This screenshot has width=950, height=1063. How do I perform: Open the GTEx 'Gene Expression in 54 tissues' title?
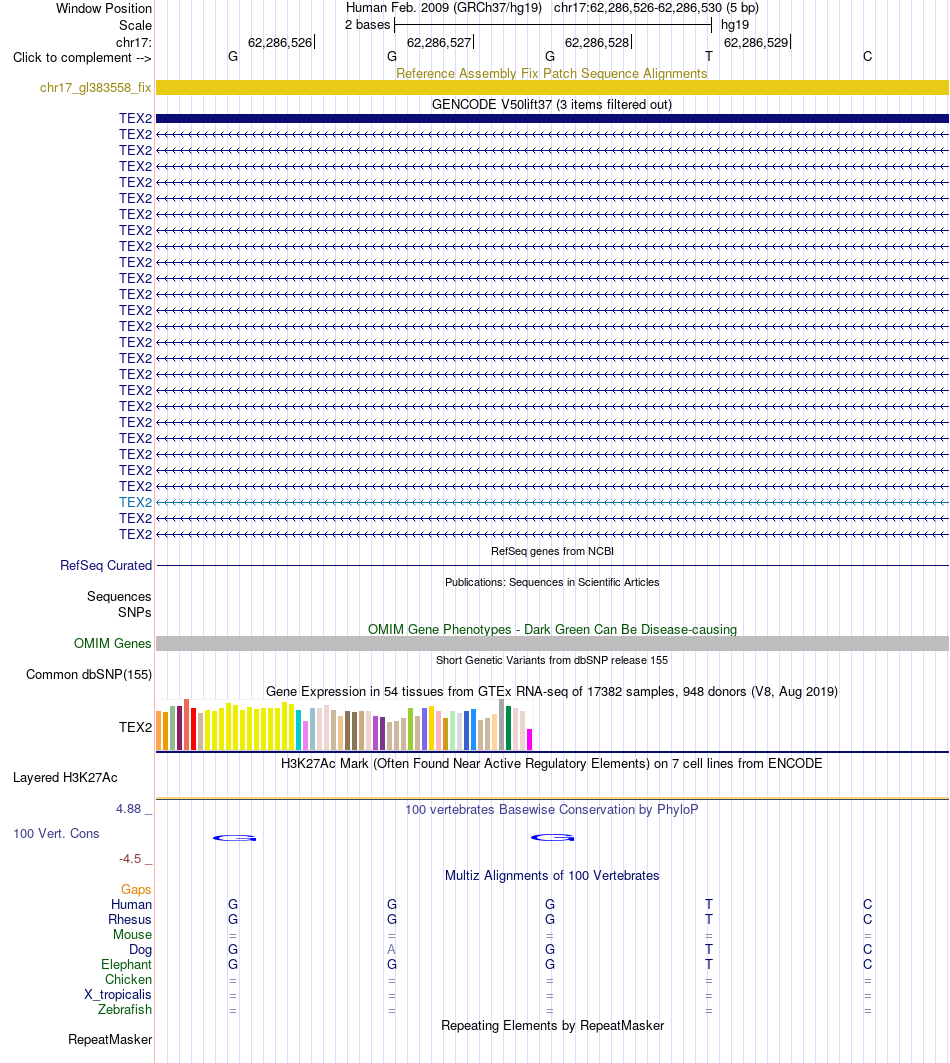(x=552, y=691)
